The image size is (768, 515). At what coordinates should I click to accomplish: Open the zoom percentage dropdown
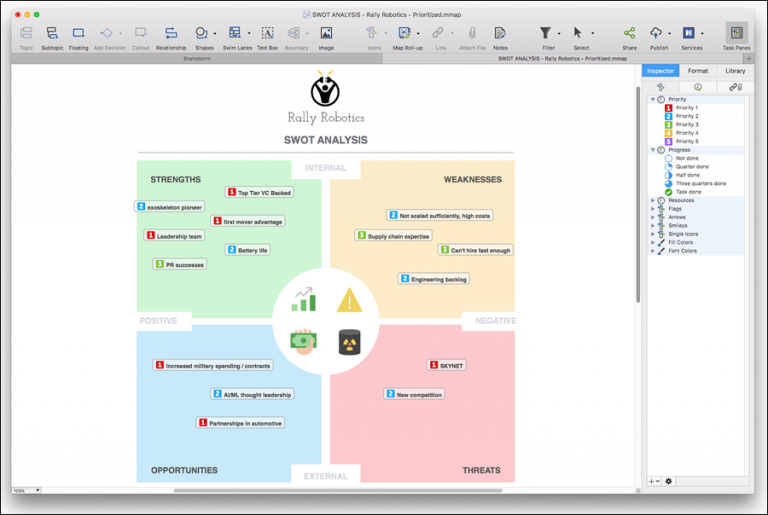[x=26, y=490]
